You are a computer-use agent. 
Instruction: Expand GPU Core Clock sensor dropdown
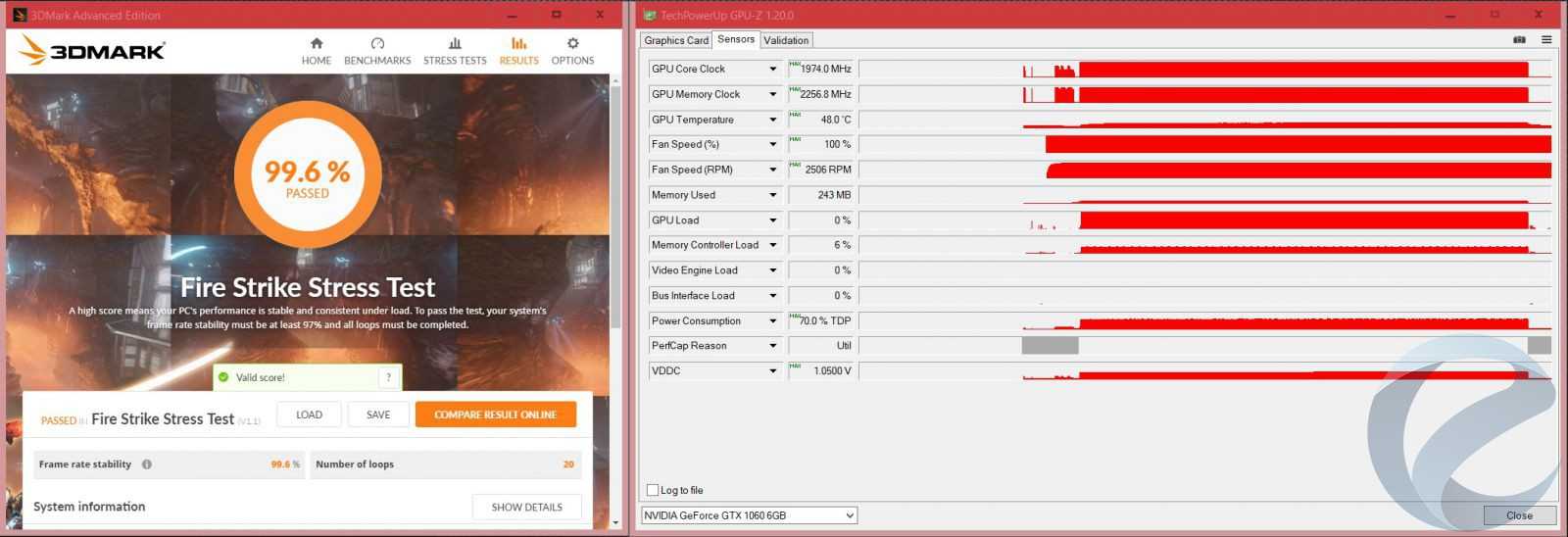[772, 70]
